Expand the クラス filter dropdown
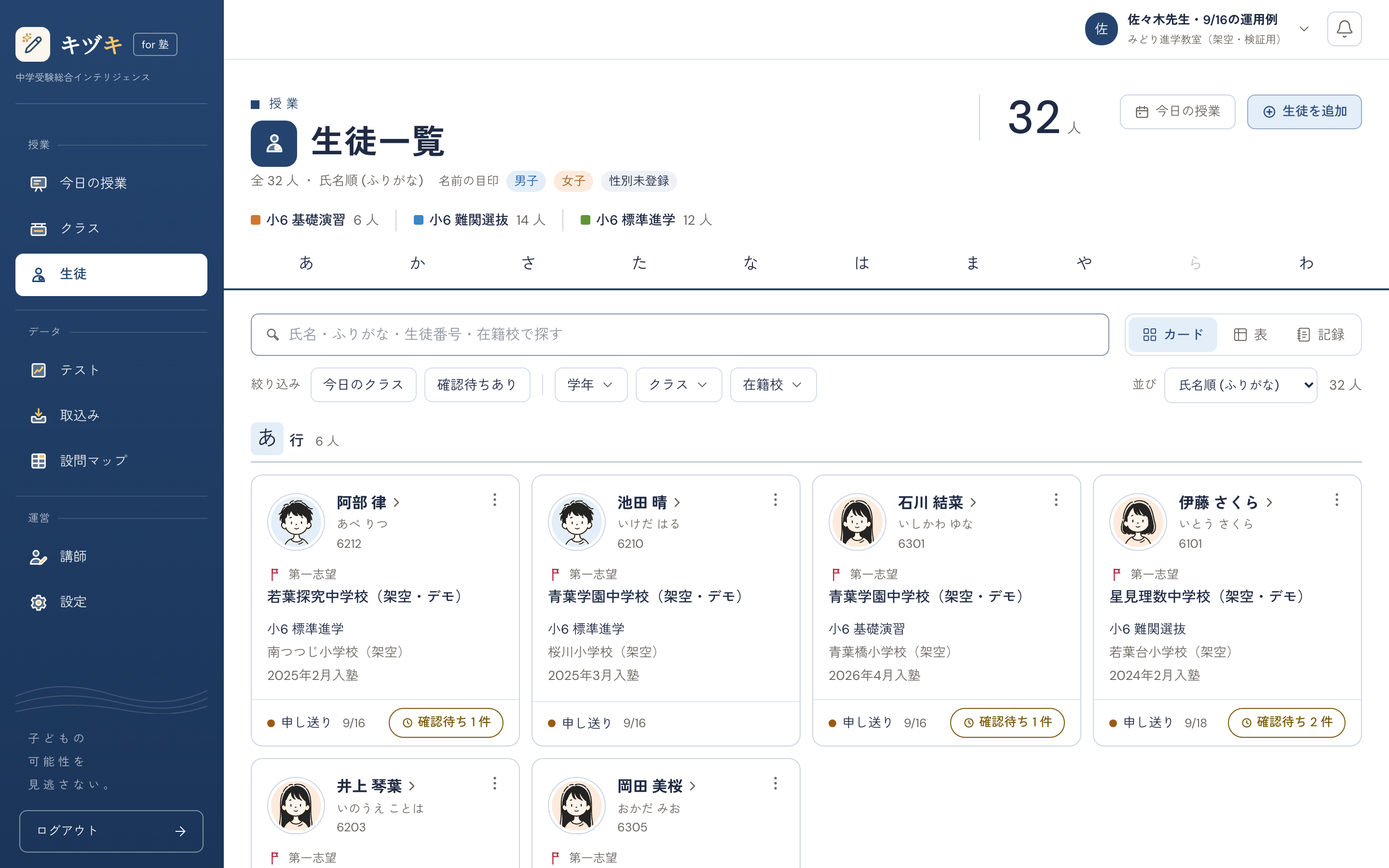 pyautogui.click(x=679, y=385)
